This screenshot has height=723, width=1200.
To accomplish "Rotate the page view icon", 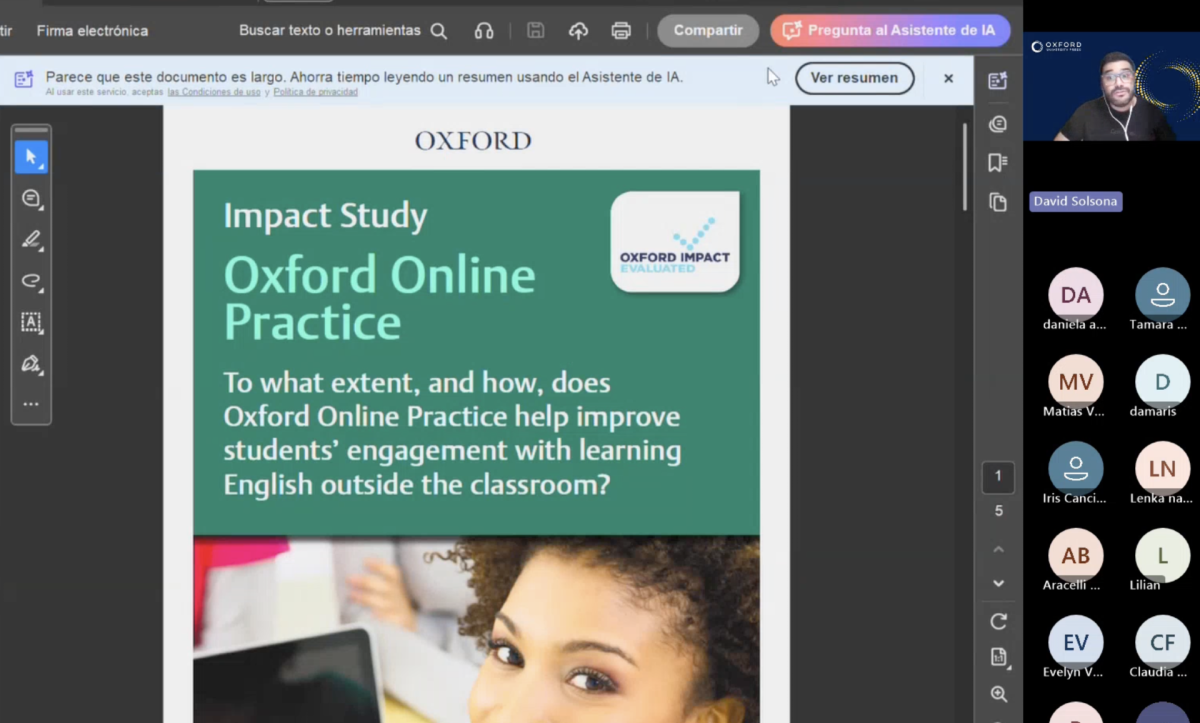I will [x=998, y=621].
